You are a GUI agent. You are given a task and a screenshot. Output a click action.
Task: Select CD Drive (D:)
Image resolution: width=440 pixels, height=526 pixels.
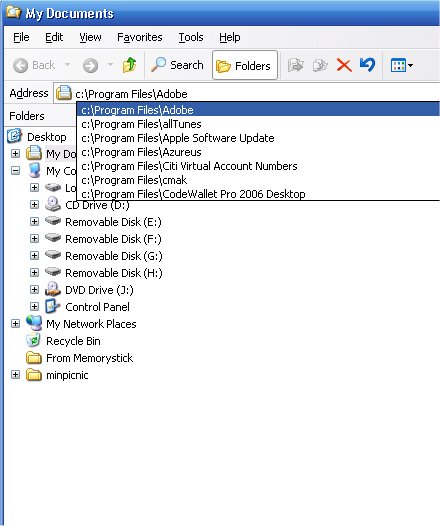(x=97, y=205)
